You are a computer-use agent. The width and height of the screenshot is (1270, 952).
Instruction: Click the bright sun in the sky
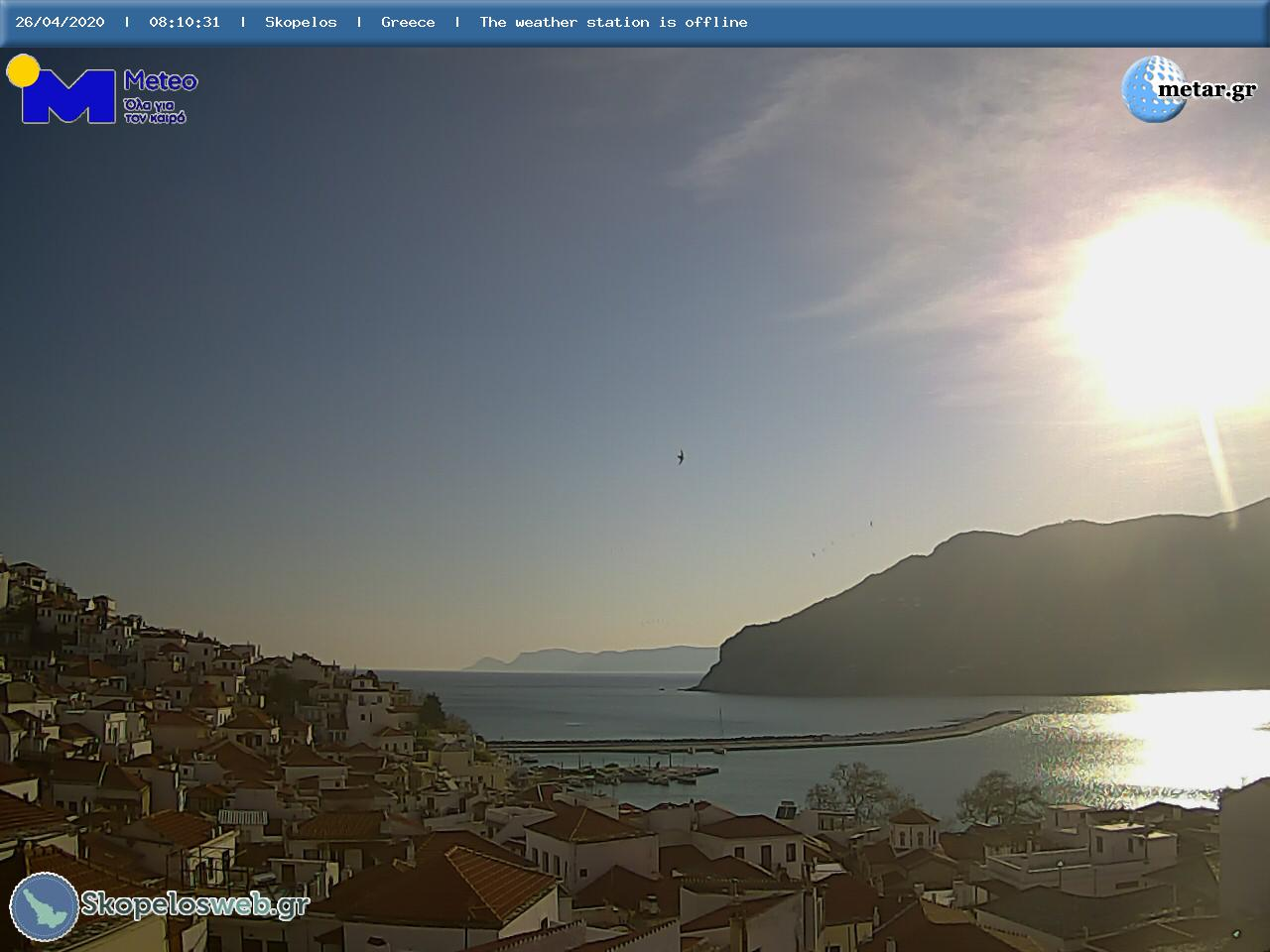point(1176,307)
